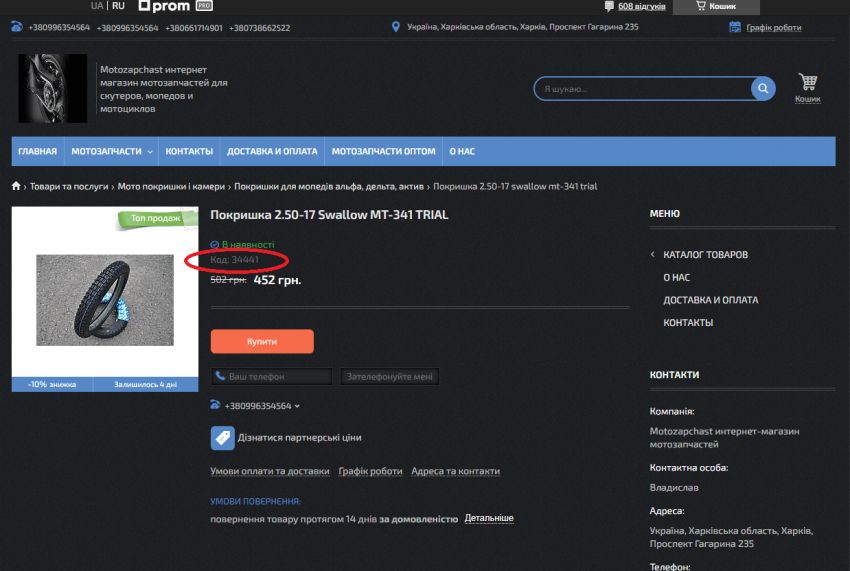Viewport: 850px width, 571px height.
Task: Open the top bar Кошик cart button
Action: click(716, 7)
